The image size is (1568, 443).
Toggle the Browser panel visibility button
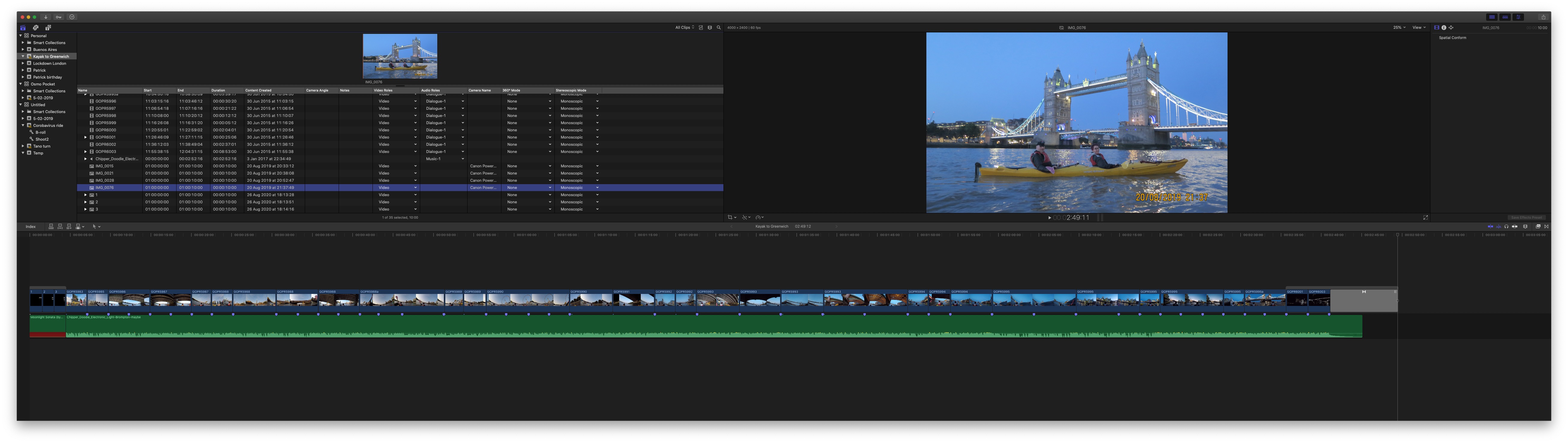pyautogui.click(x=1491, y=17)
